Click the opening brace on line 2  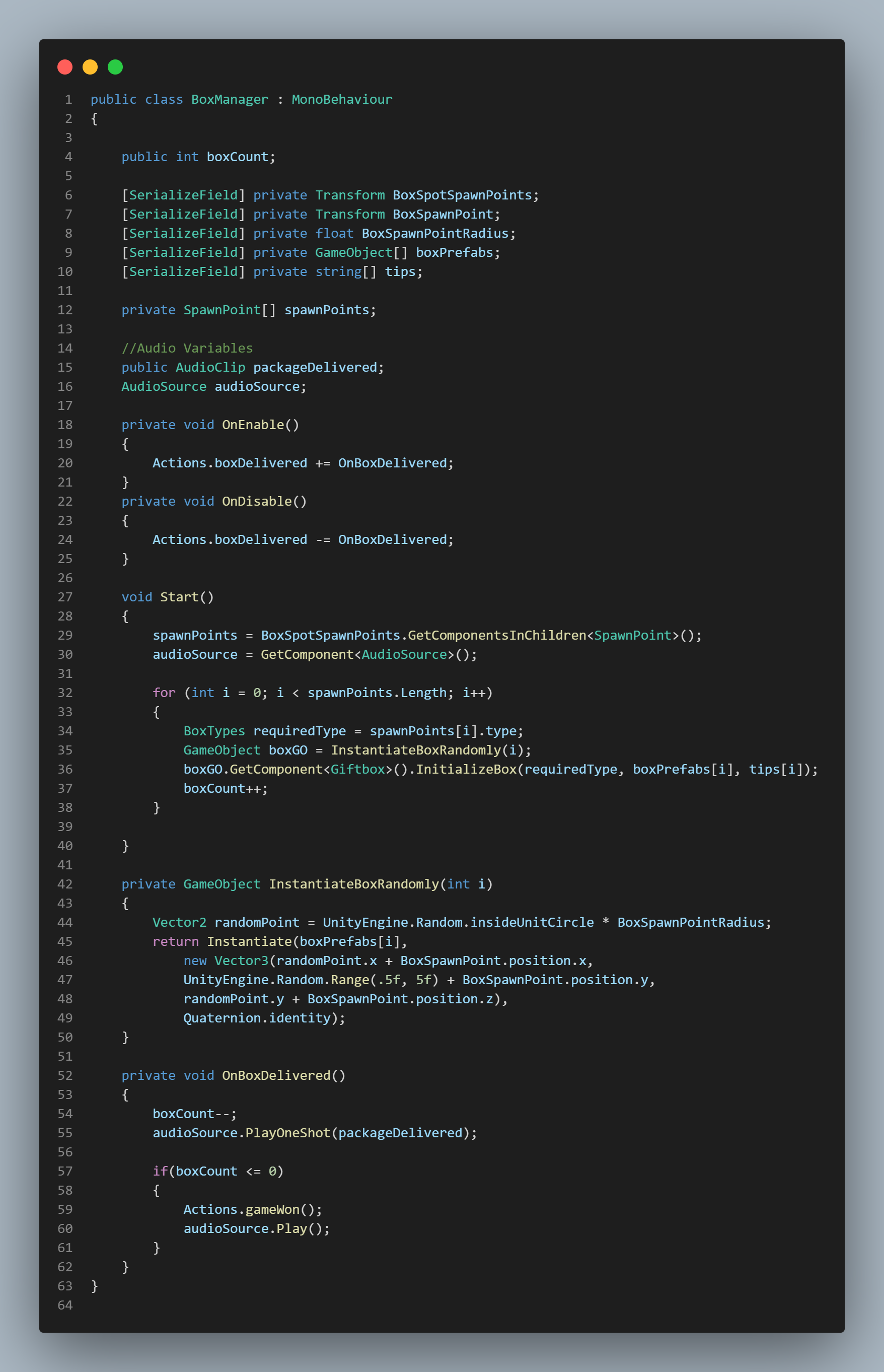coord(95,119)
